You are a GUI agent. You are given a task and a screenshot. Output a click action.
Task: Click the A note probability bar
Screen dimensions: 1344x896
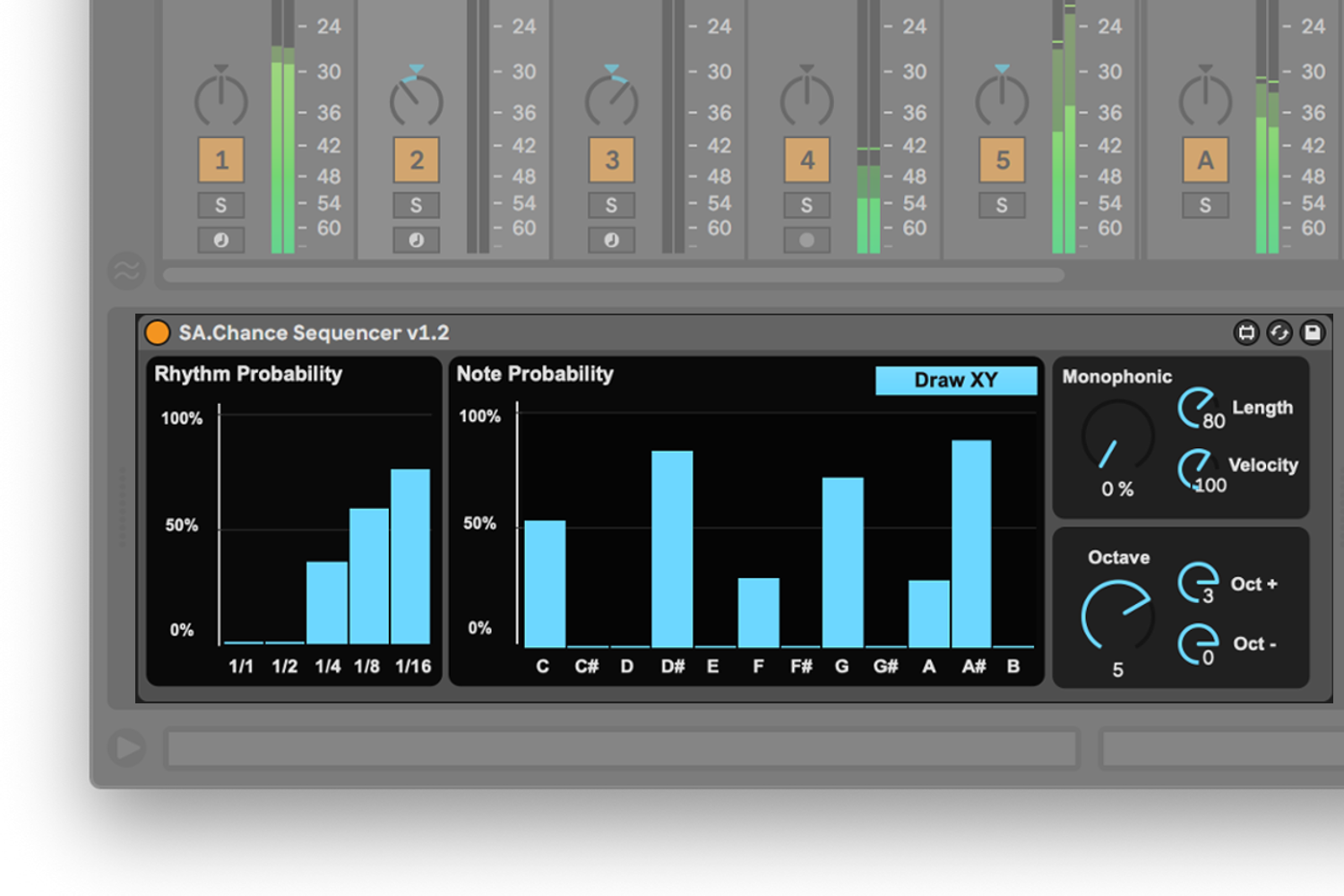pyautogui.click(x=929, y=614)
